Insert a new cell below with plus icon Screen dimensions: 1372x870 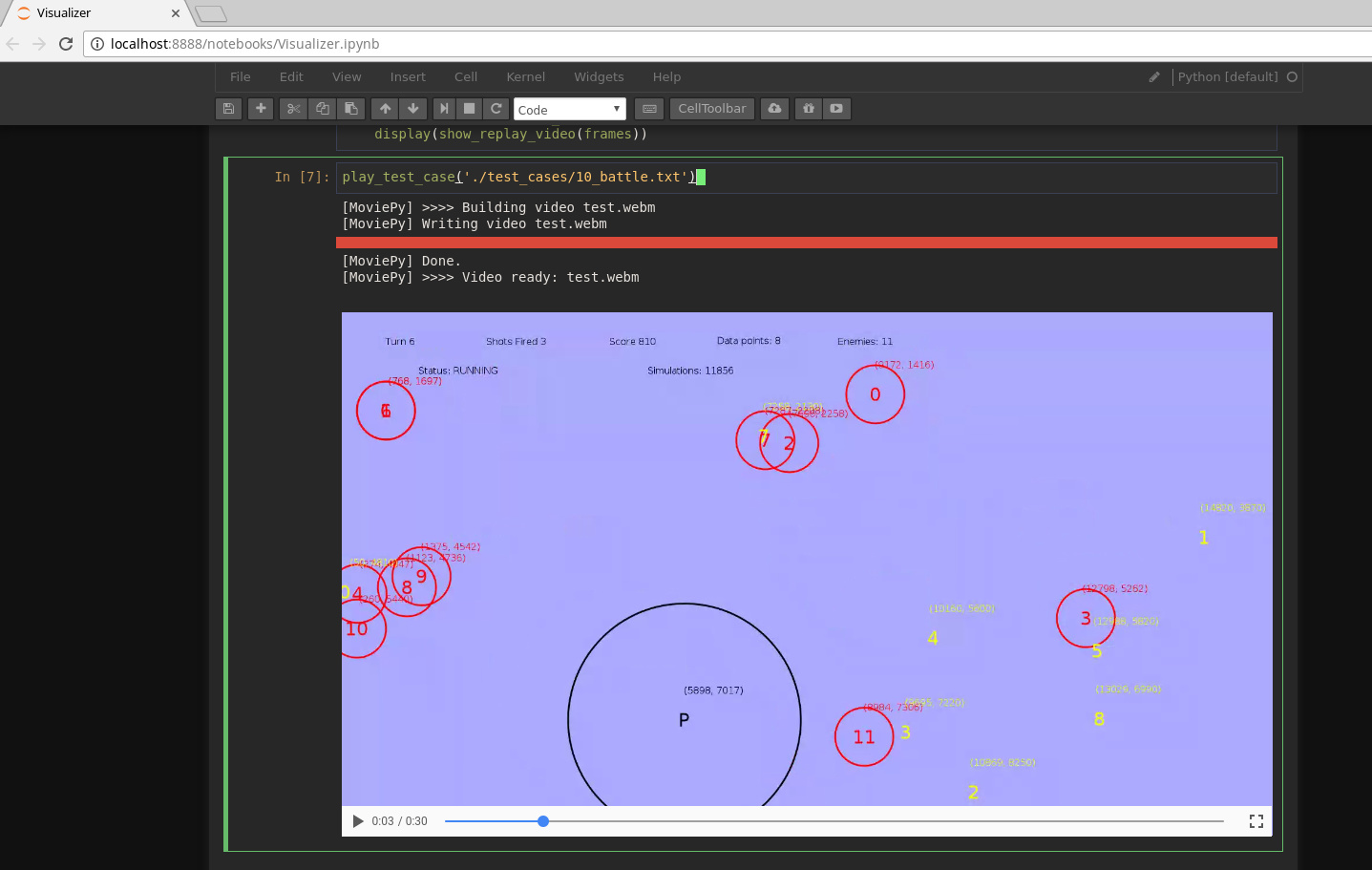coord(260,108)
